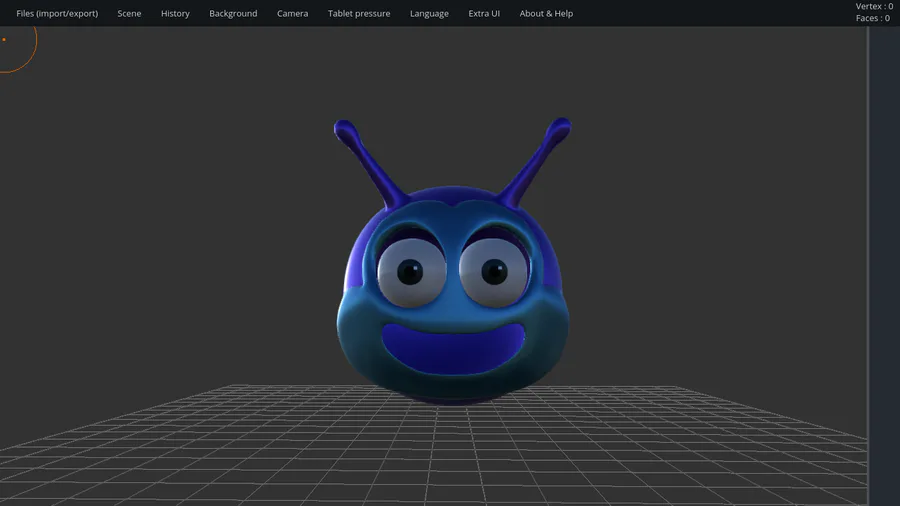Open the Extra UI menu
The image size is (900, 506).
pos(484,13)
